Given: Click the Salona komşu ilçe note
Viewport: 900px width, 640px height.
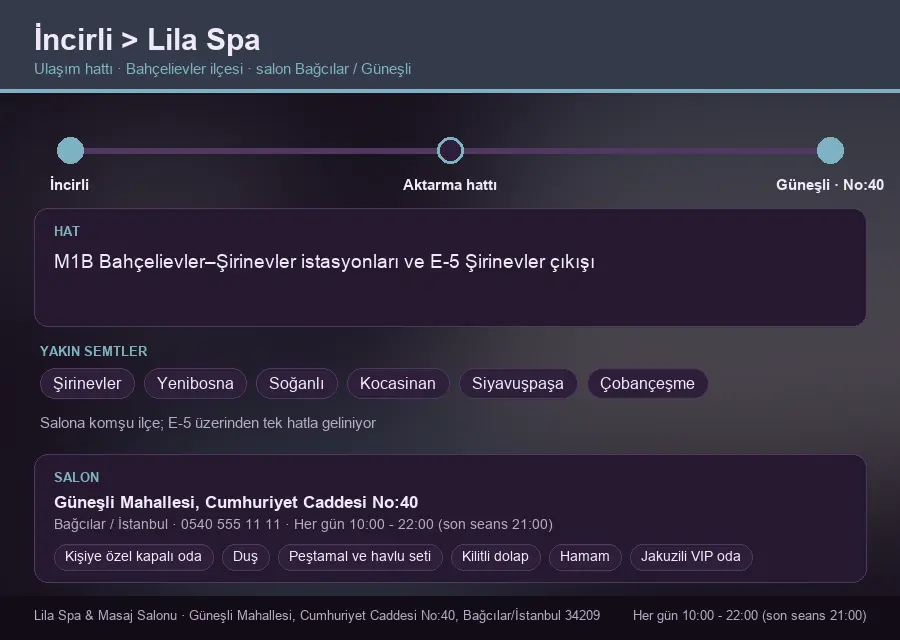Looking at the screenshot, I should pyautogui.click(x=208, y=423).
